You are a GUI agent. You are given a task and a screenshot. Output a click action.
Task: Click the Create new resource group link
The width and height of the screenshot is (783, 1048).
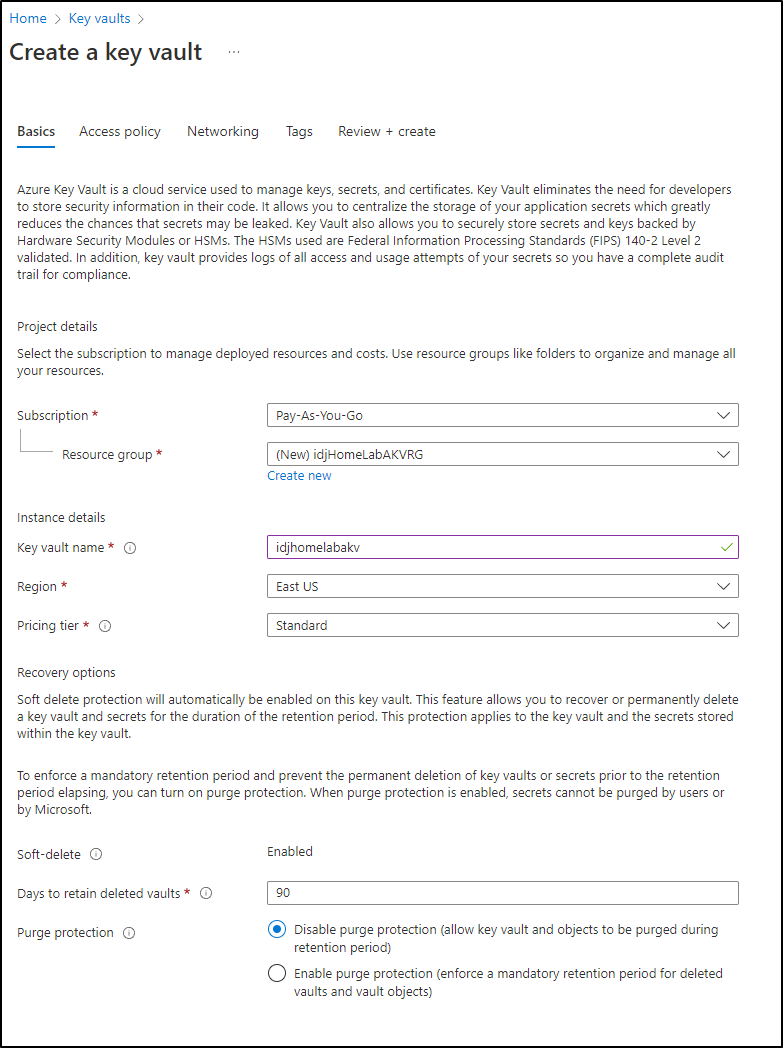point(299,476)
